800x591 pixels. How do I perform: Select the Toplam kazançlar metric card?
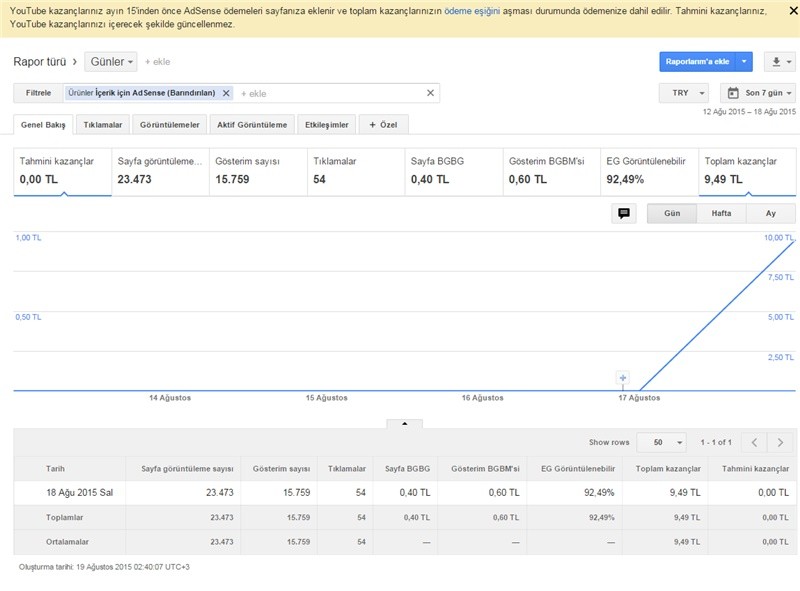(x=747, y=172)
